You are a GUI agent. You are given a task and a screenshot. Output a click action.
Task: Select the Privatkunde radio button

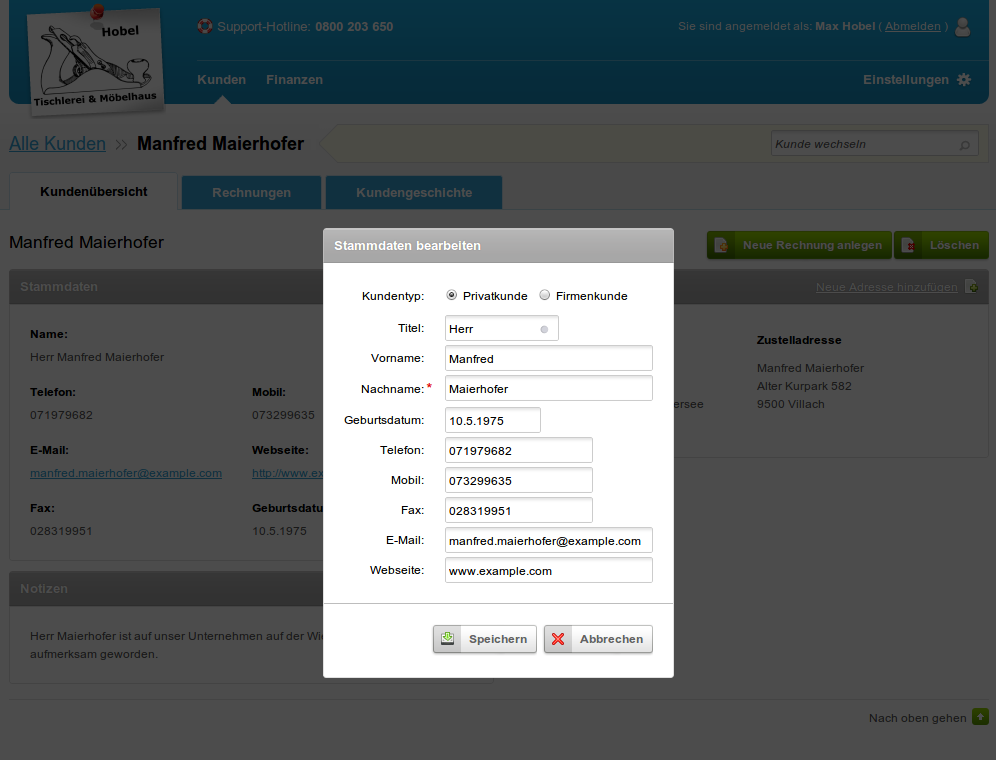point(452,296)
